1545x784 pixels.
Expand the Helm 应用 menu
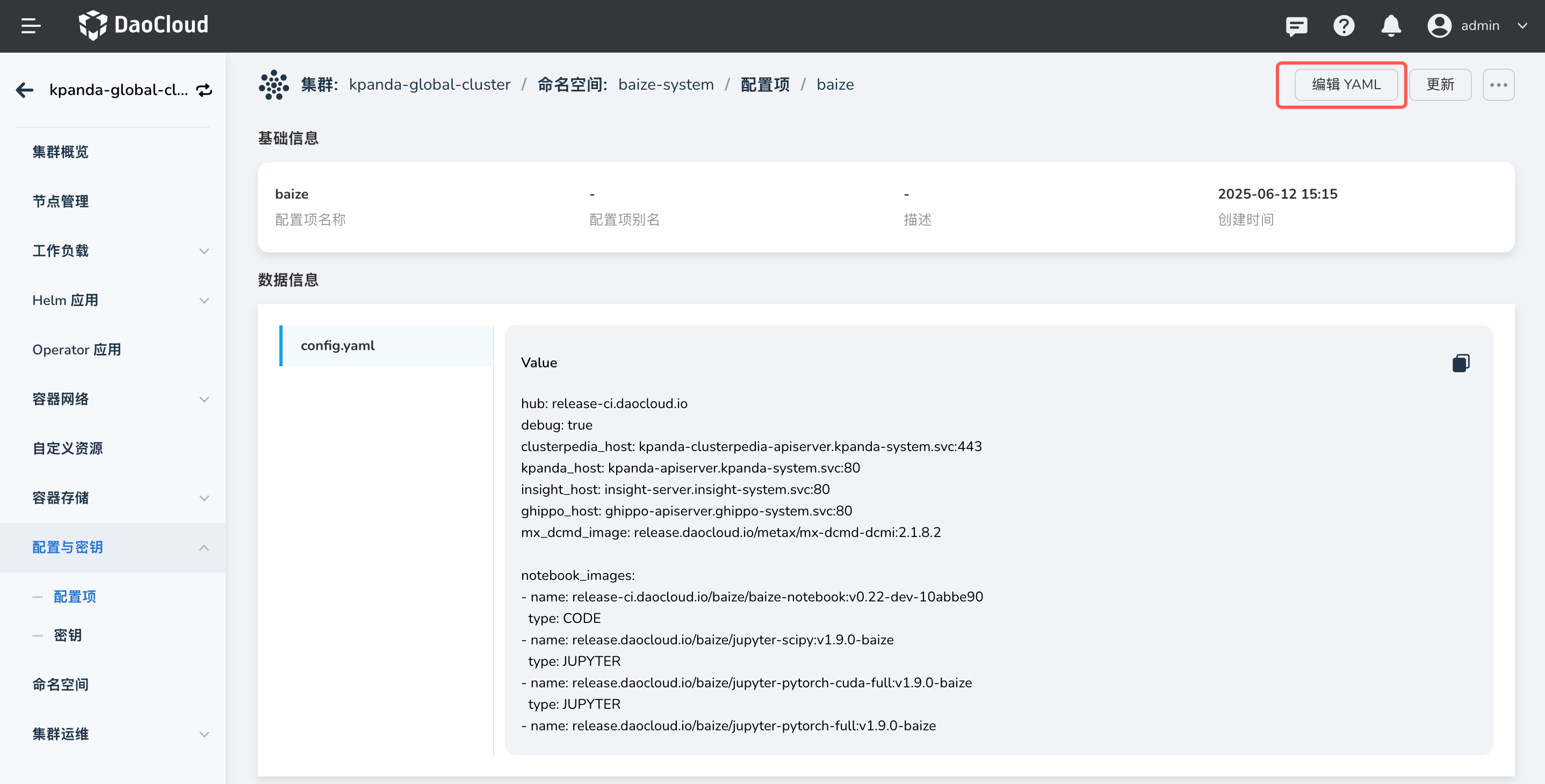coord(204,300)
